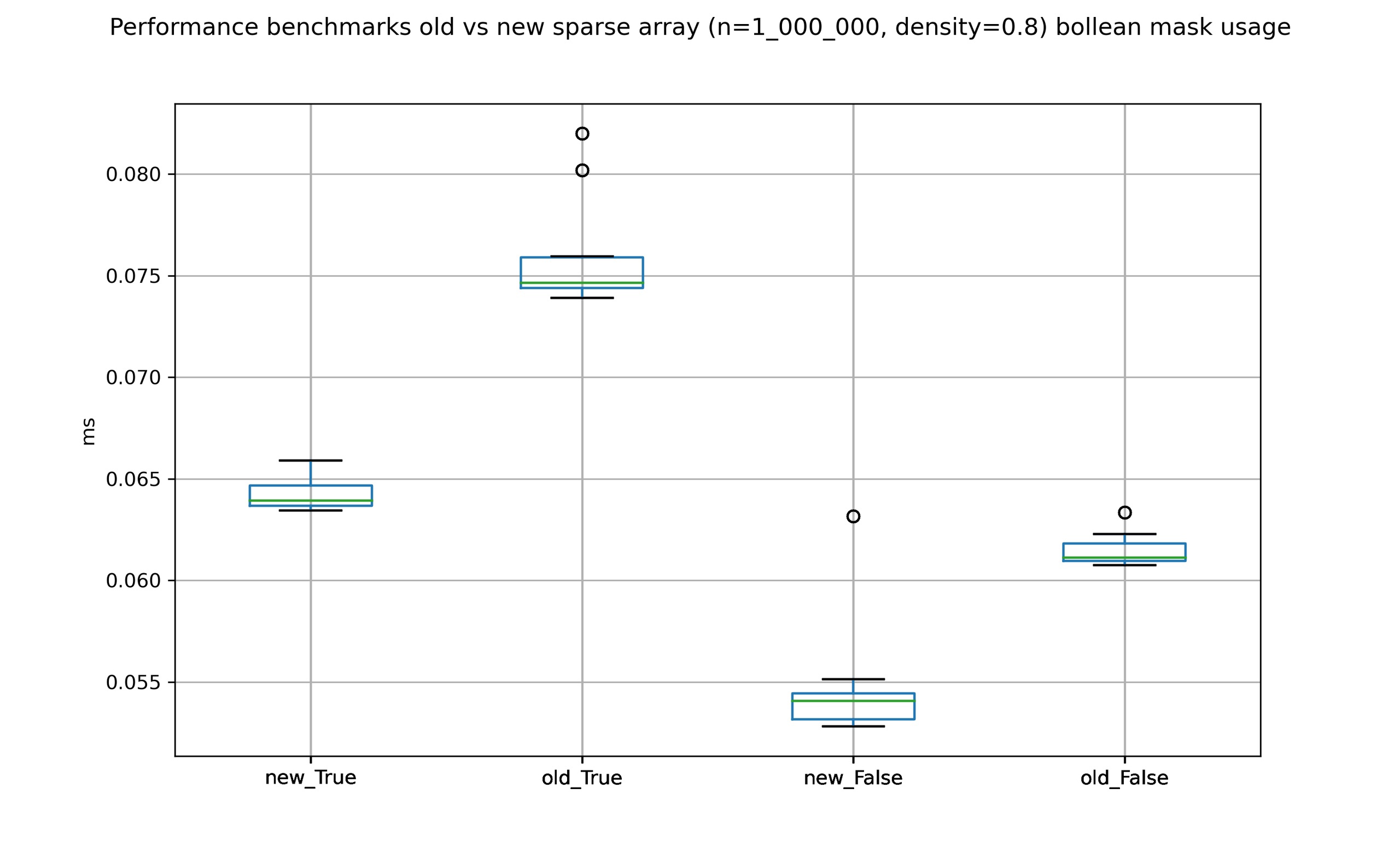Click the 0.060 y-axis tick label
Image resolution: width=1400 pixels, height=864 pixels.
point(134,581)
